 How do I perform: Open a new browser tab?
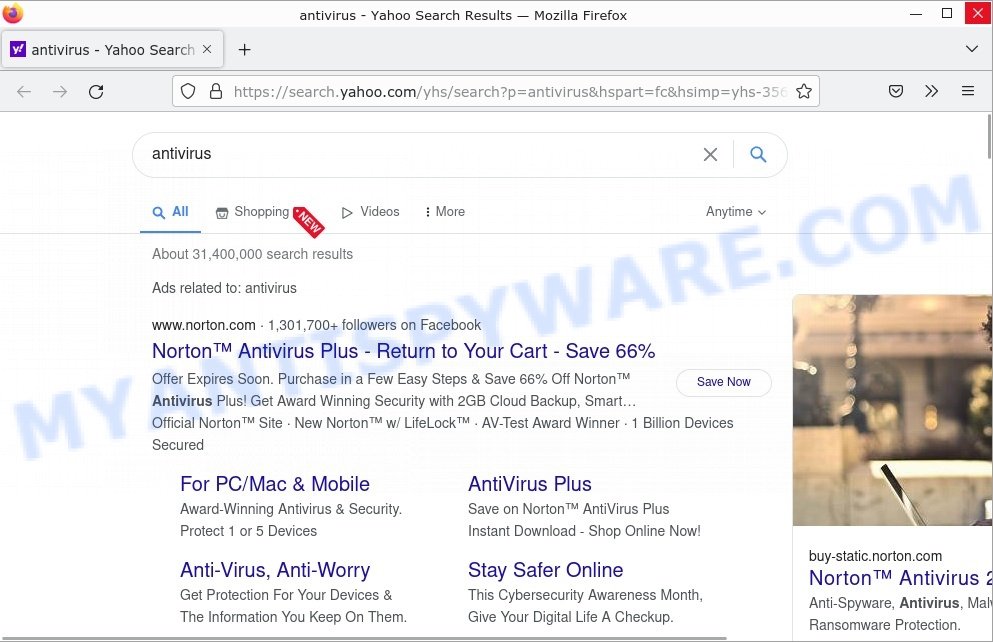(x=244, y=49)
